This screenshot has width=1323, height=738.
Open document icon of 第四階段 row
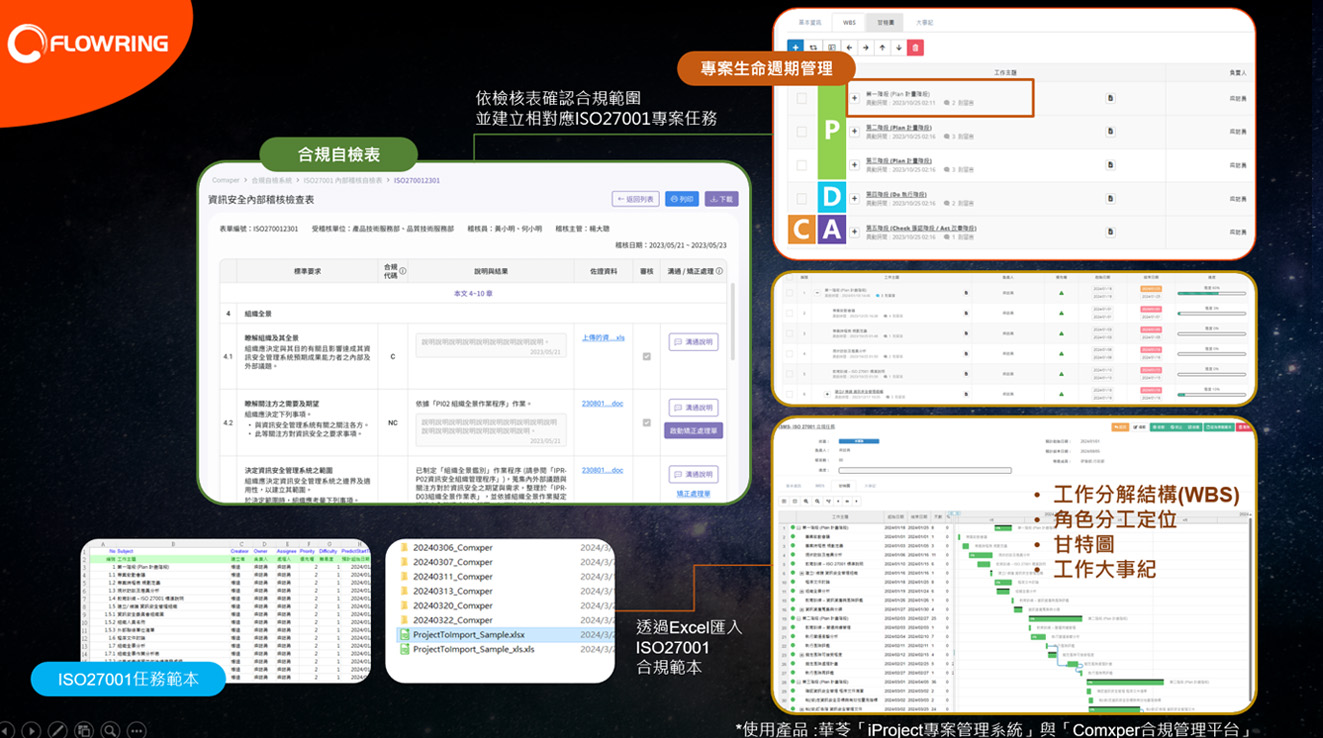[x=1110, y=198]
